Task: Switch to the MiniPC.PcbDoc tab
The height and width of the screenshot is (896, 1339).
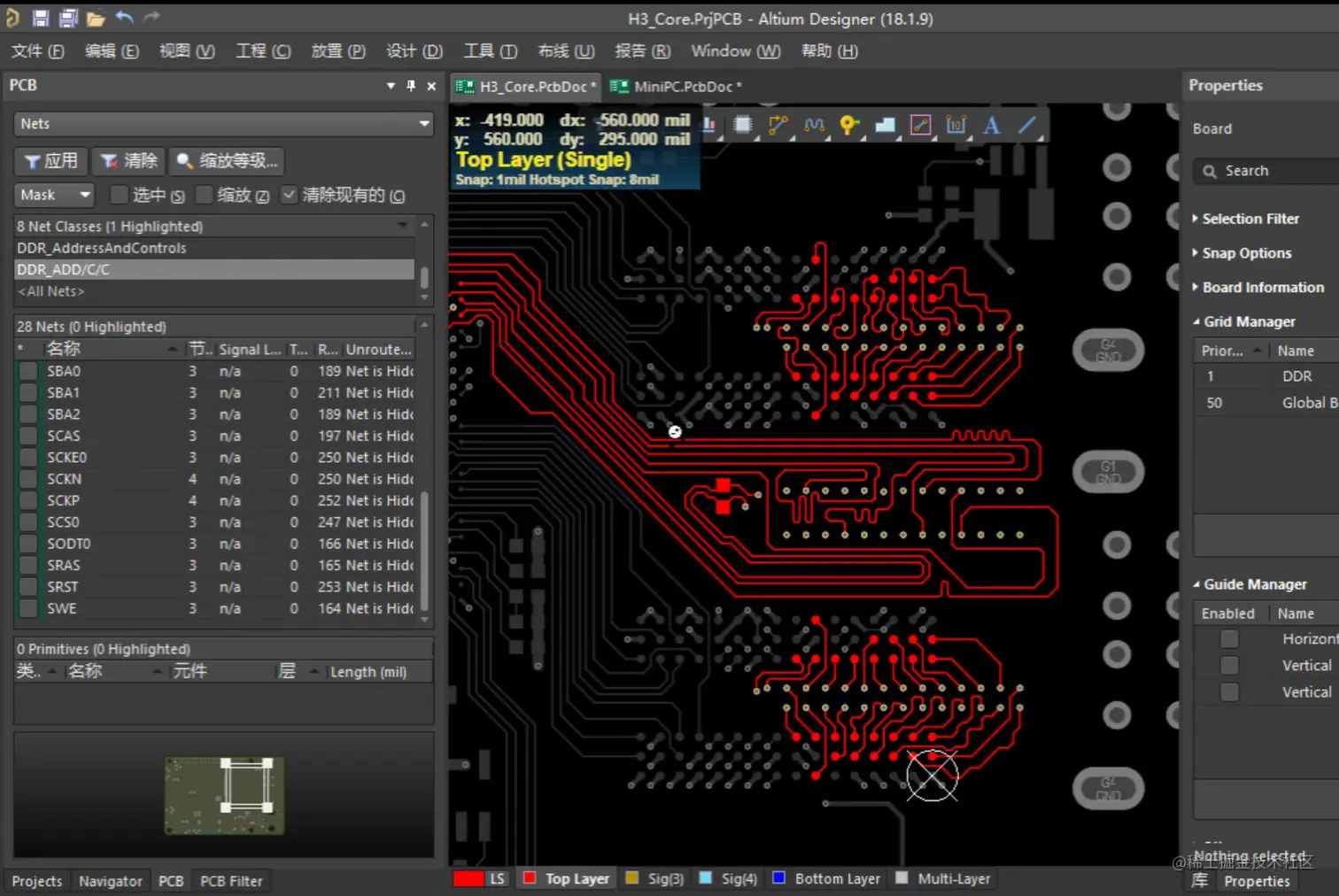Action: pos(677,87)
